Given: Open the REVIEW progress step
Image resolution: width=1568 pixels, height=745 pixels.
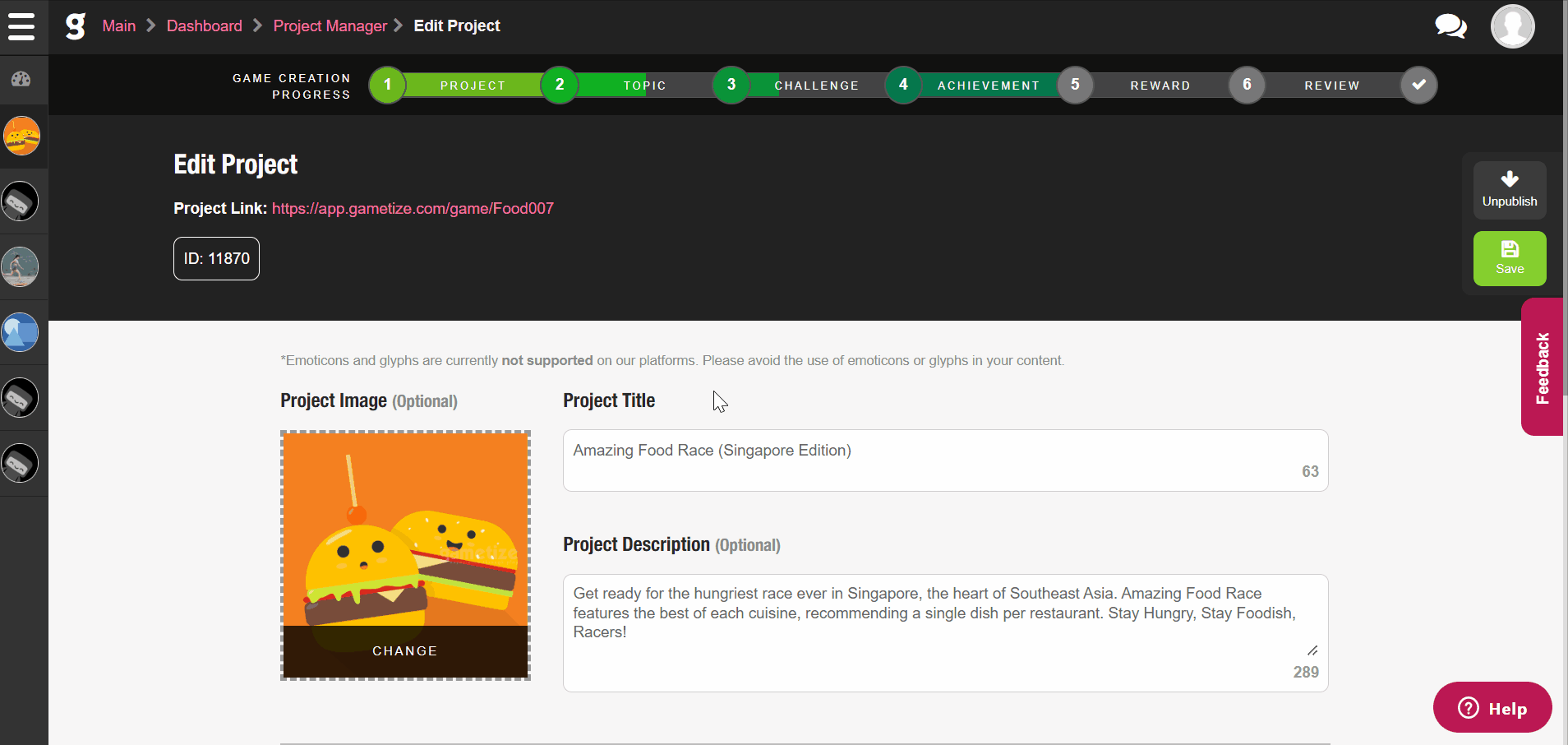Looking at the screenshot, I should click(1332, 86).
